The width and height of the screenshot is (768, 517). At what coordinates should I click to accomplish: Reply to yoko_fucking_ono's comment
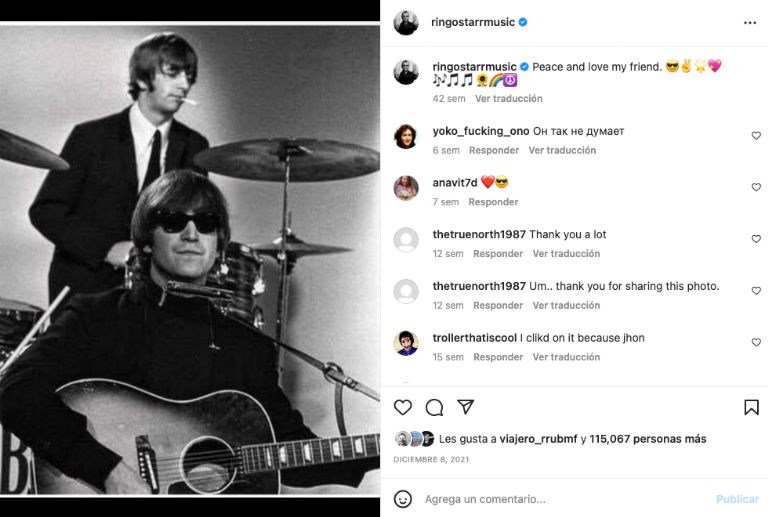click(x=494, y=150)
